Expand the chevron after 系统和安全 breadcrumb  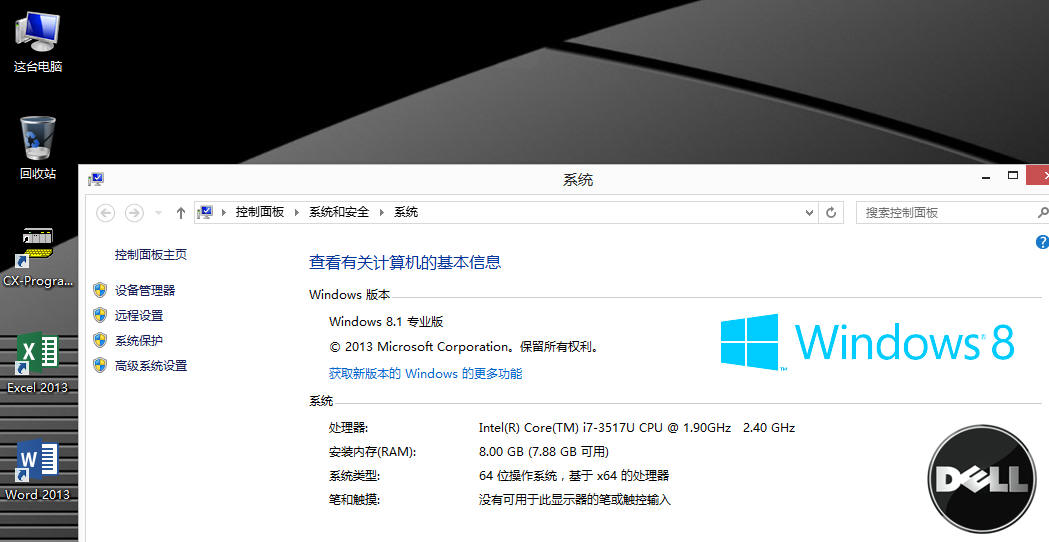point(382,213)
